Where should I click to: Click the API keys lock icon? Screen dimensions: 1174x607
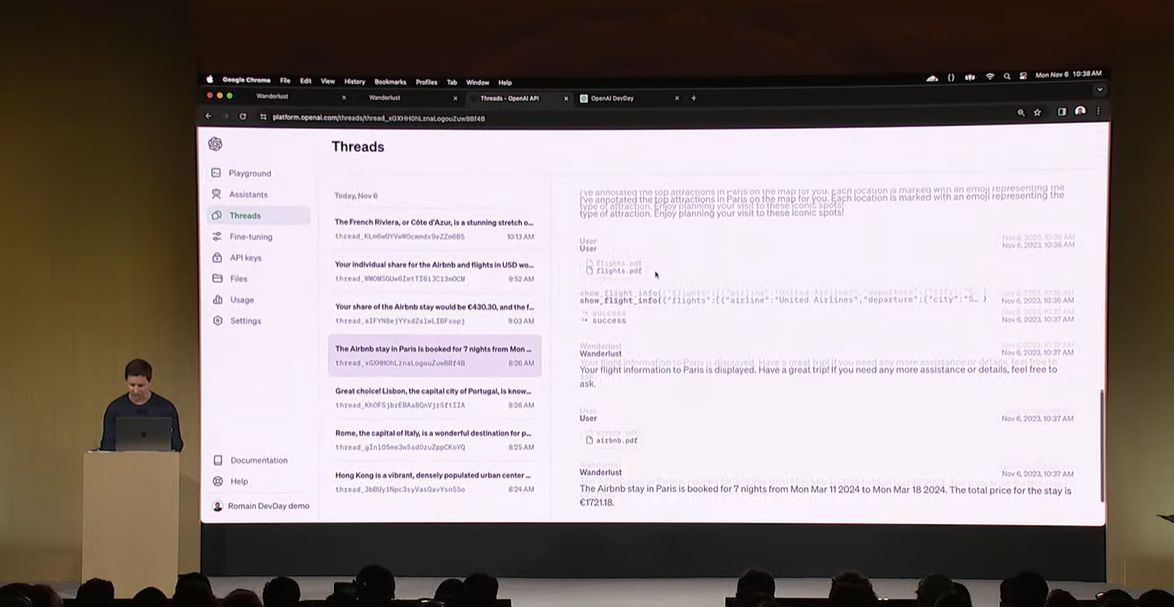coord(217,257)
